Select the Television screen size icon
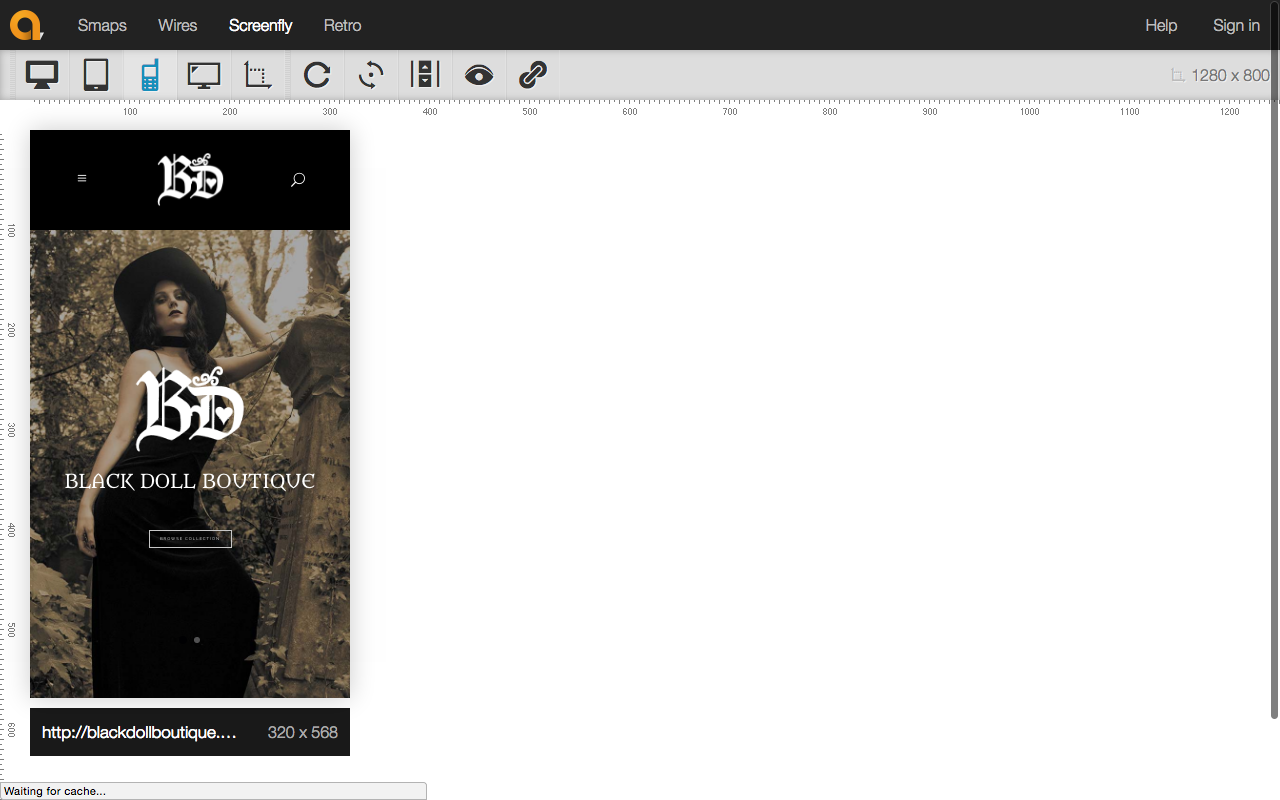 point(204,75)
